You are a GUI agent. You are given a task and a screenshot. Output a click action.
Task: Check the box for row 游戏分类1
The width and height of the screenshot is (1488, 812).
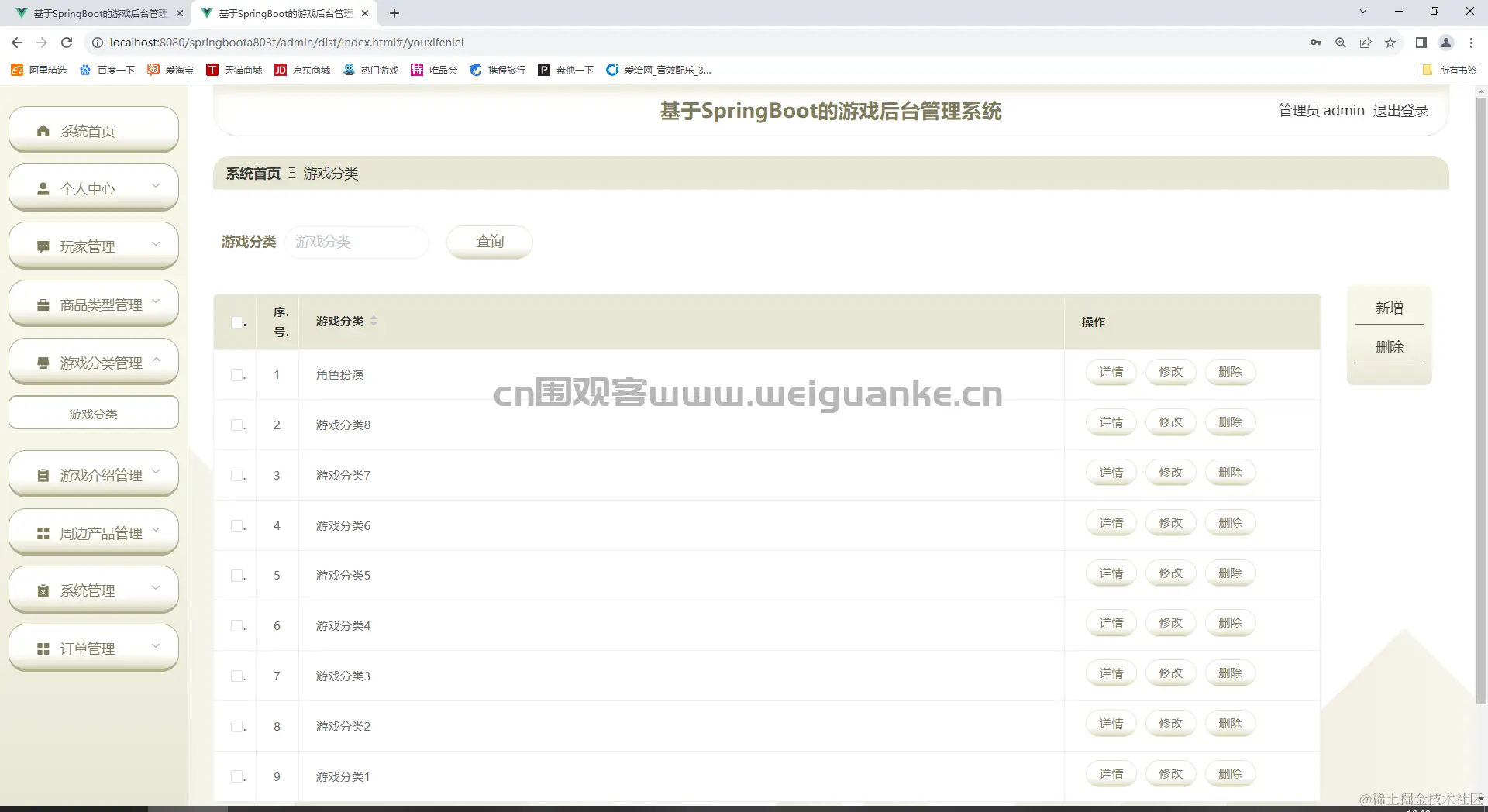coord(237,776)
